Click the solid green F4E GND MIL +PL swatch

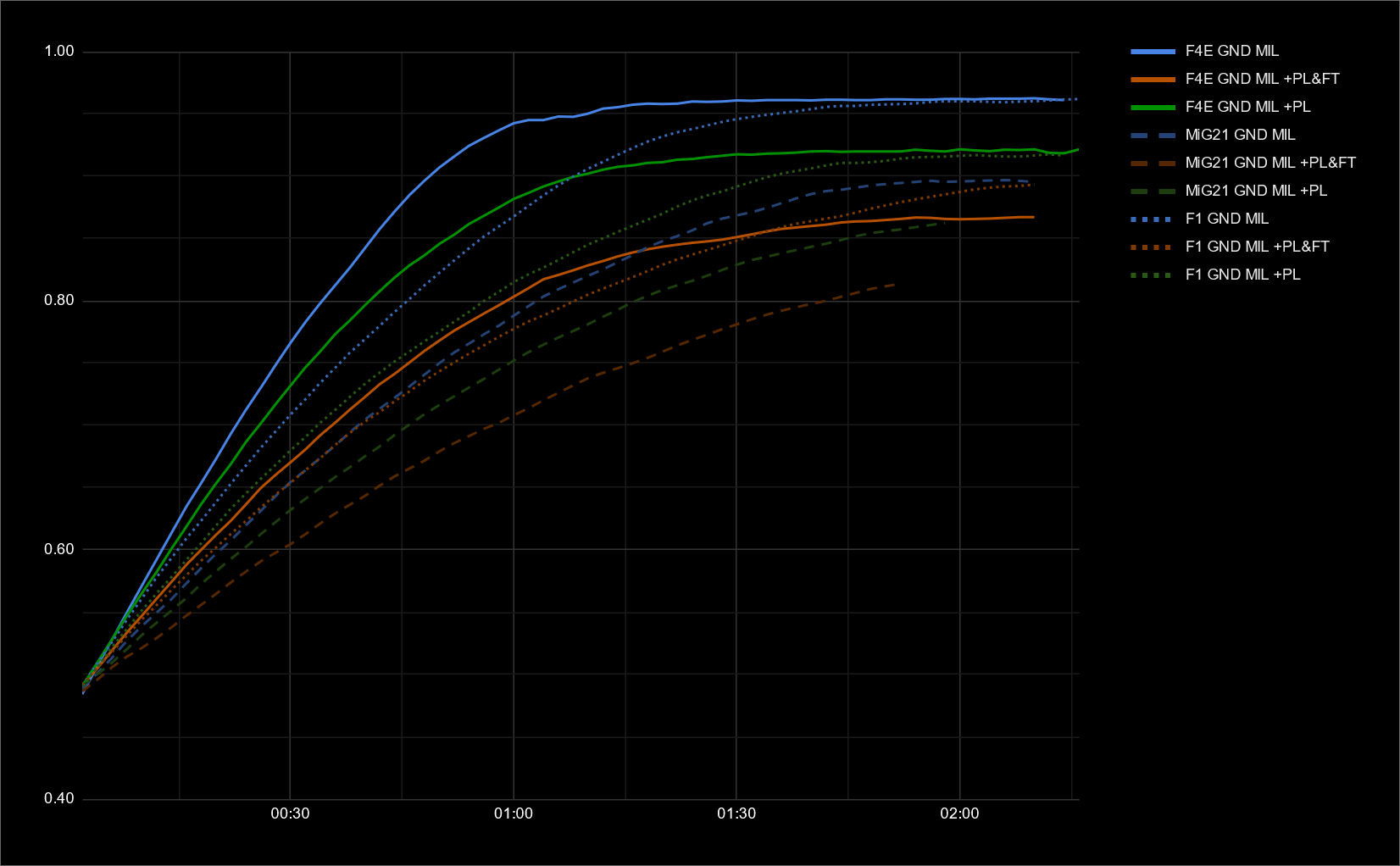1153,107
